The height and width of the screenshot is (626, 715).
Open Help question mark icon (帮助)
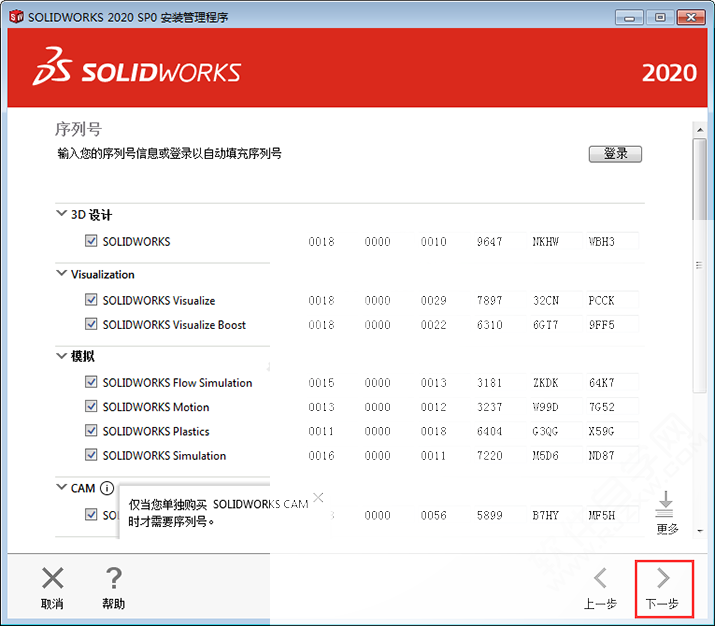114,578
